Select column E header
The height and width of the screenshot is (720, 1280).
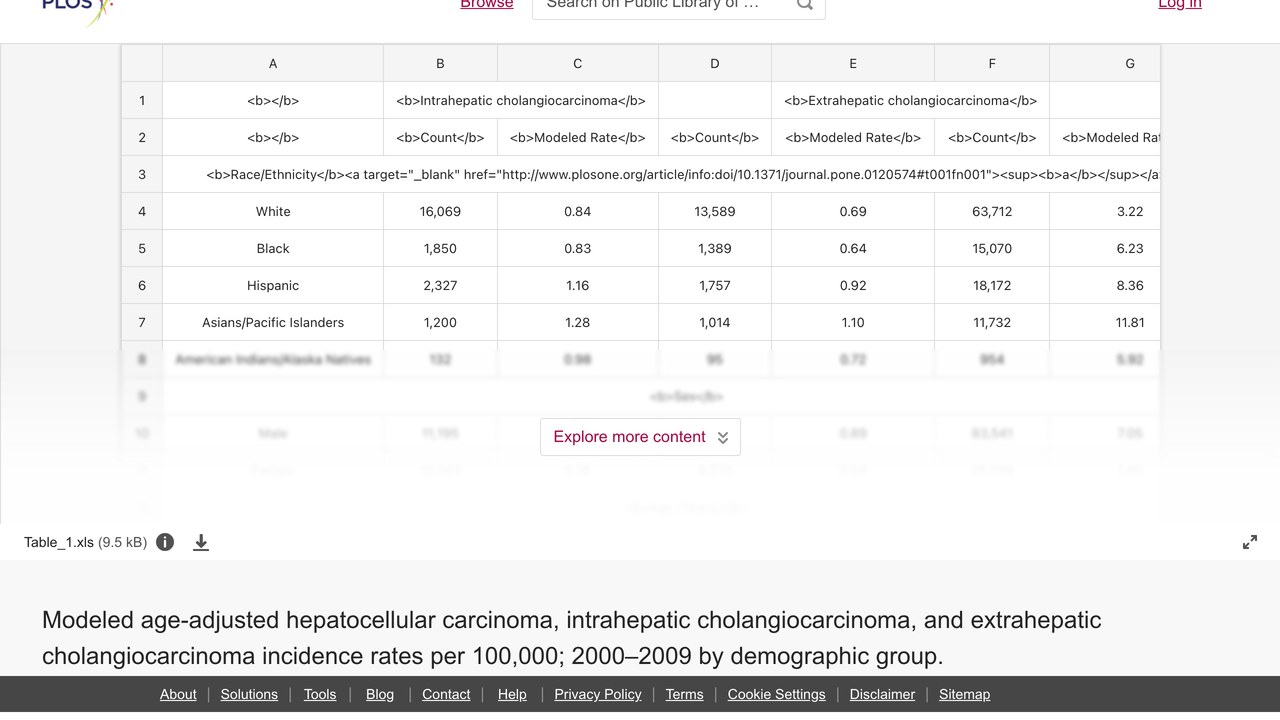point(853,63)
